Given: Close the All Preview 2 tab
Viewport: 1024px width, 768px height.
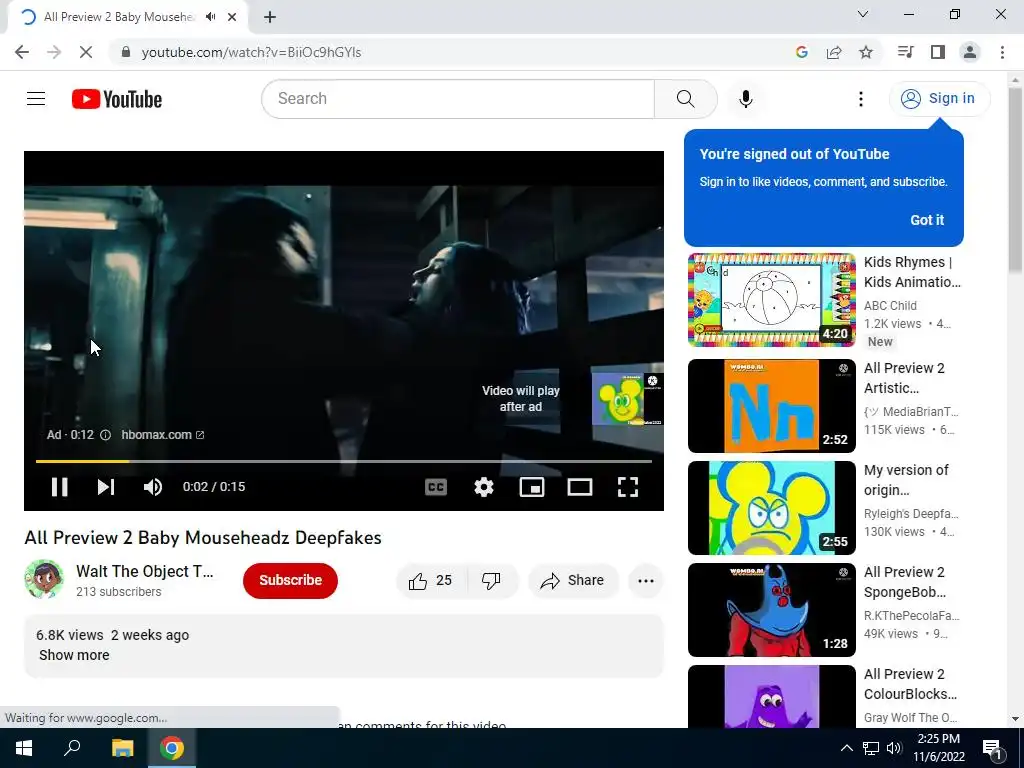Looking at the screenshot, I should point(232,17).
